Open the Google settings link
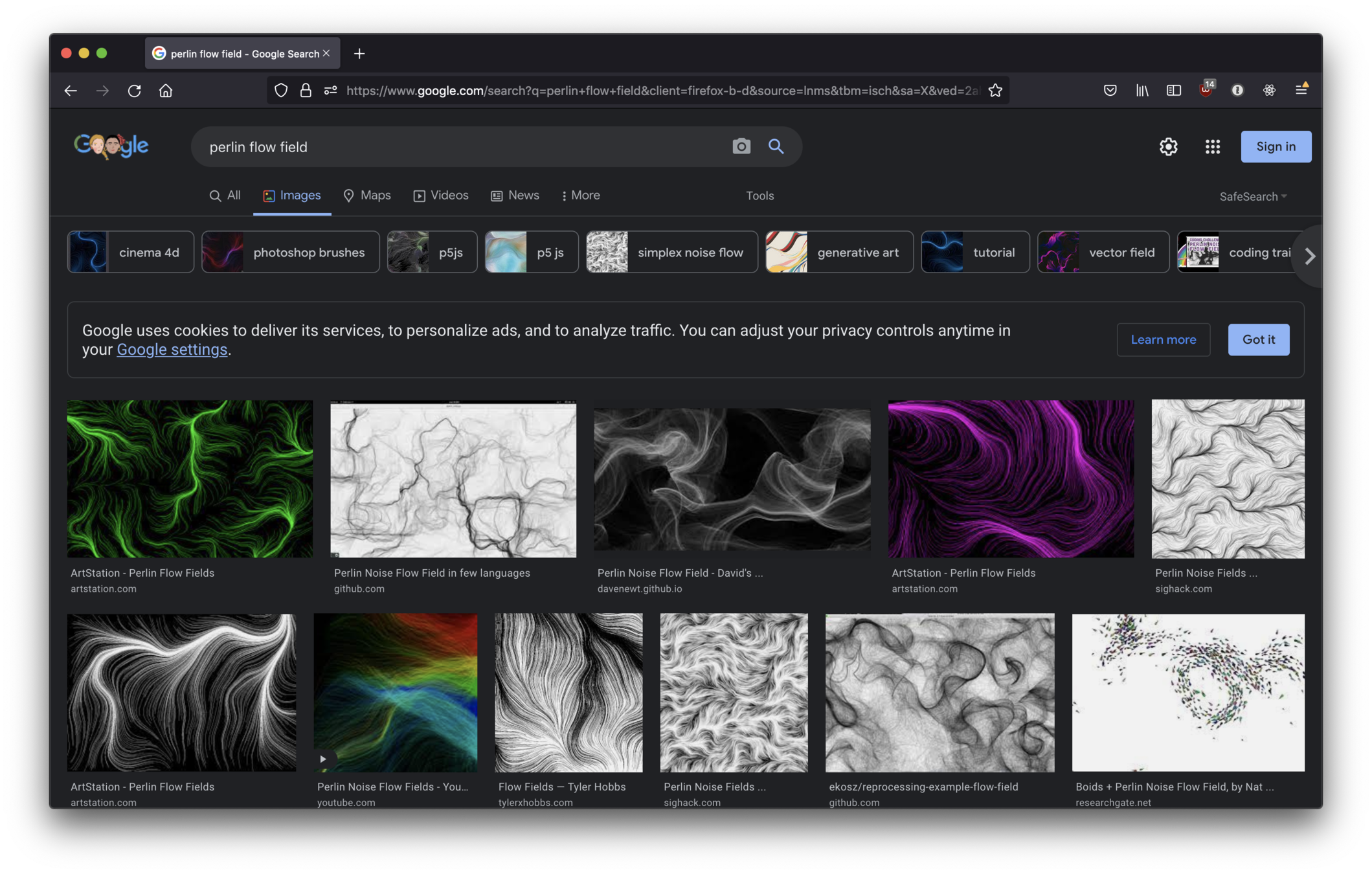Viewport: 1372px width, 874px height. point(172,350)
